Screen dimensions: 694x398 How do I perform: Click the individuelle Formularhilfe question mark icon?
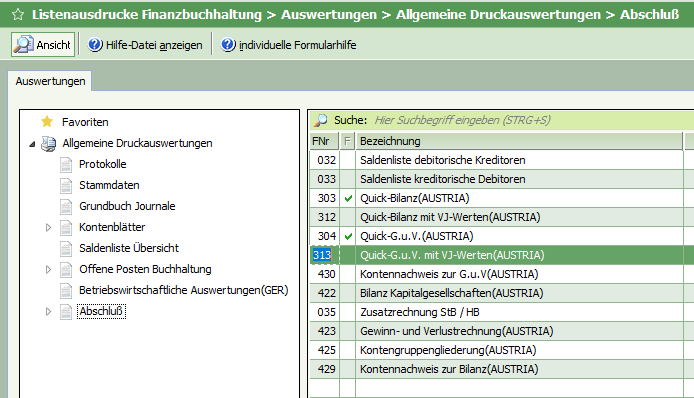tap(228, 45)
